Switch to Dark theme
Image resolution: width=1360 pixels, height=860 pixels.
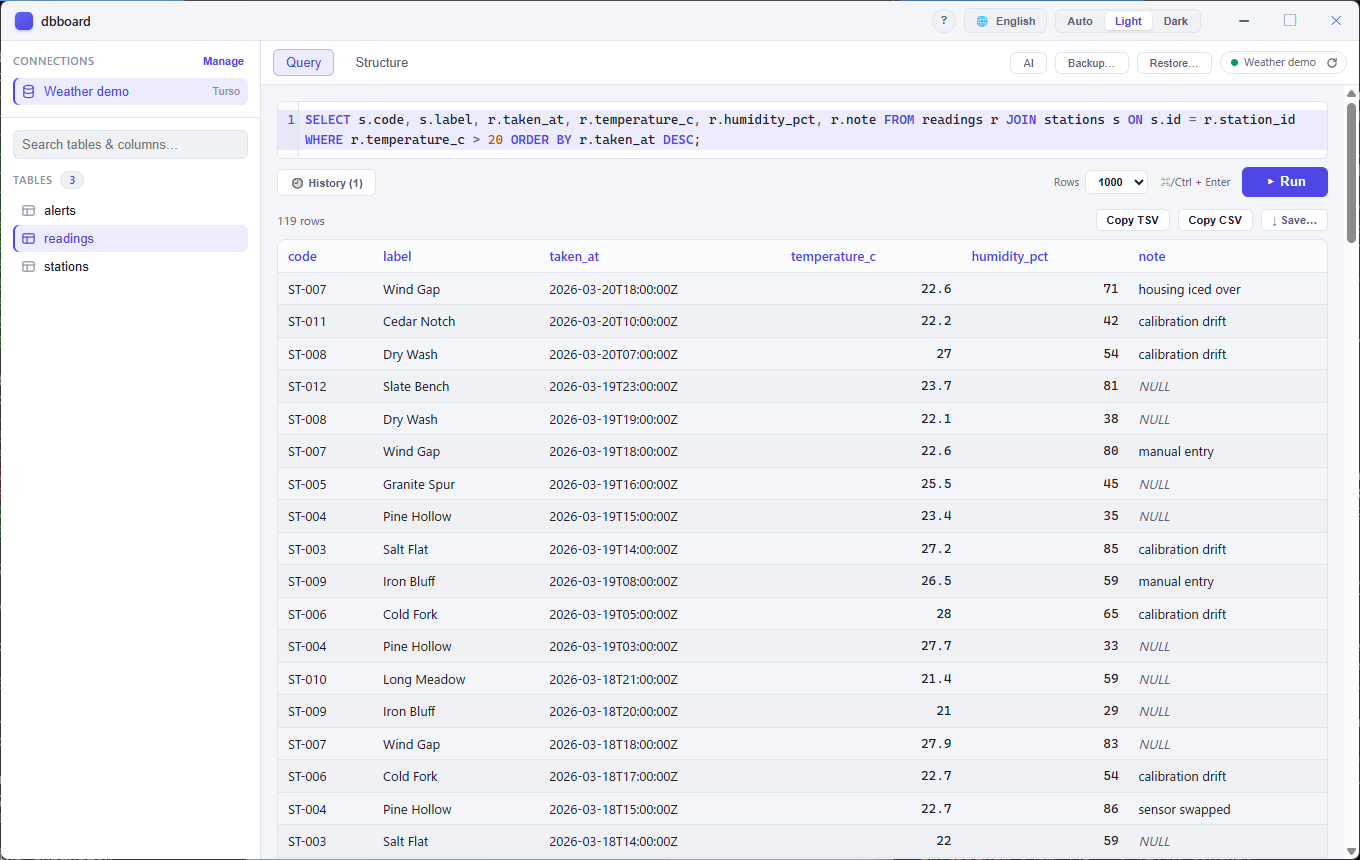1176,21
